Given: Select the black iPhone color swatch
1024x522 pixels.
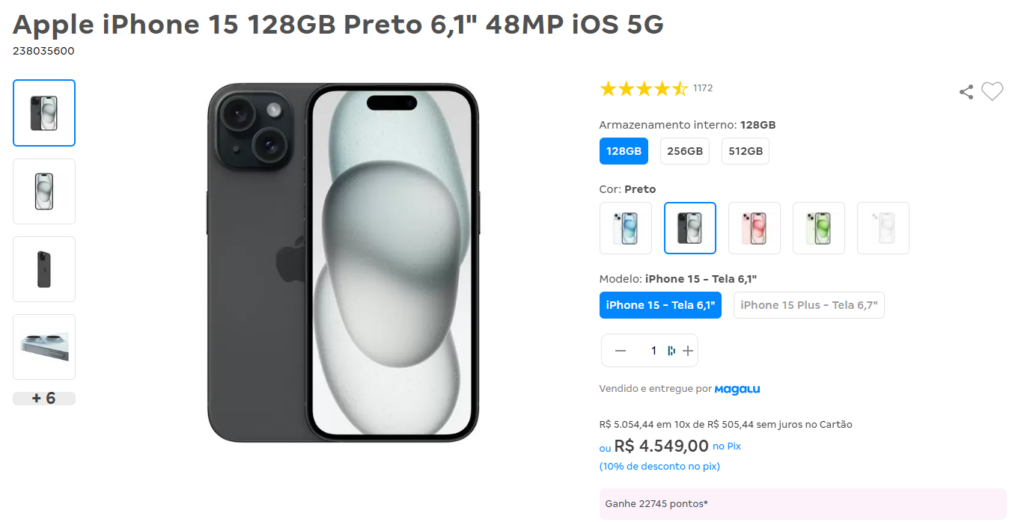Looking at the screenshot, I should 690,228.
